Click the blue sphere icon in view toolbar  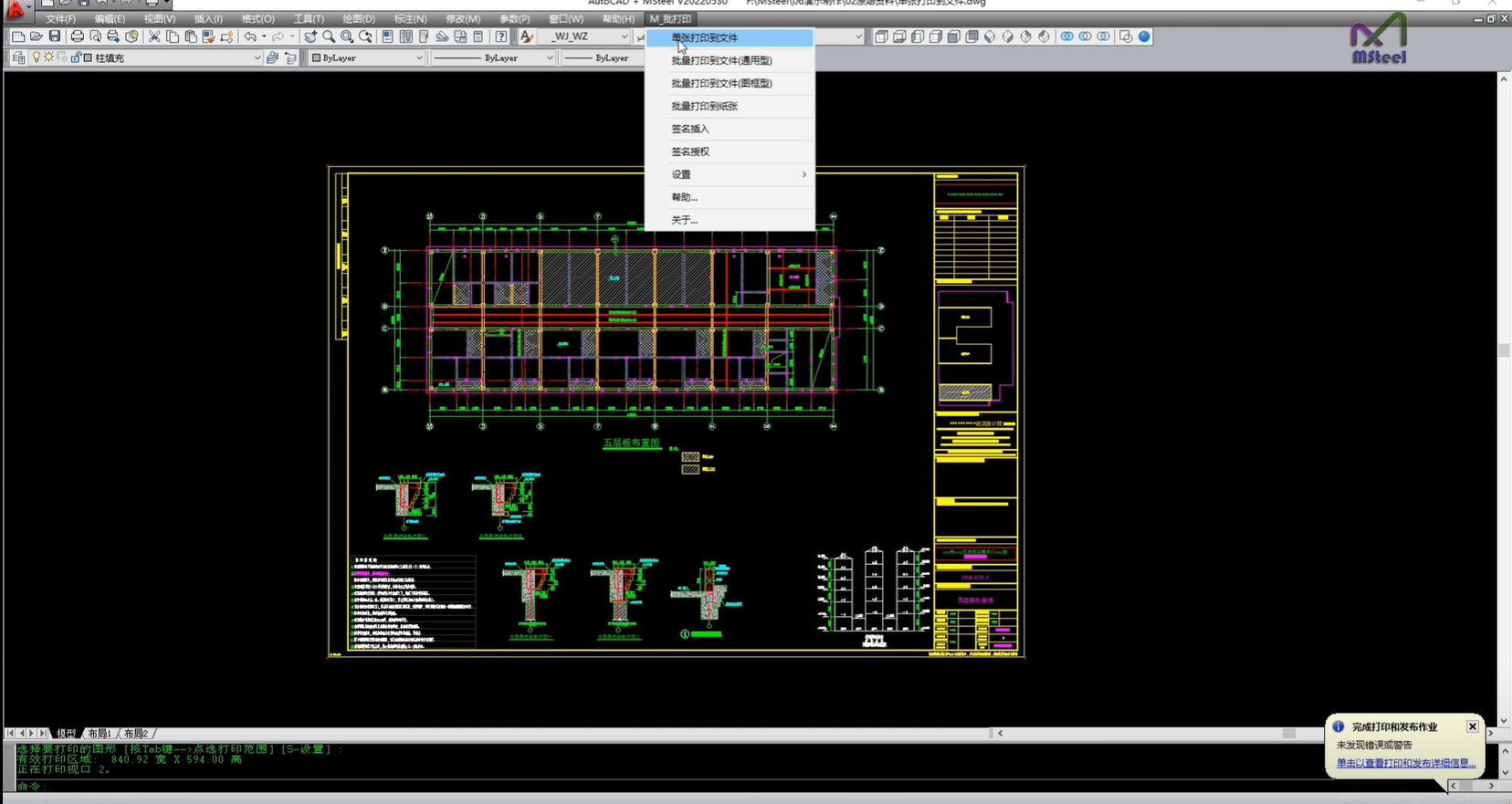coord(1144,37)
